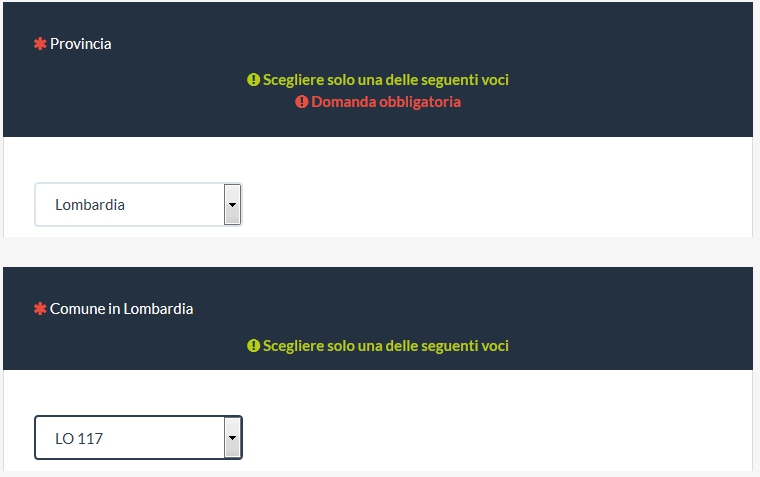Click the Provincia question label
The width and height of the screenshot is (760, 477).
[x=81, y=44]
